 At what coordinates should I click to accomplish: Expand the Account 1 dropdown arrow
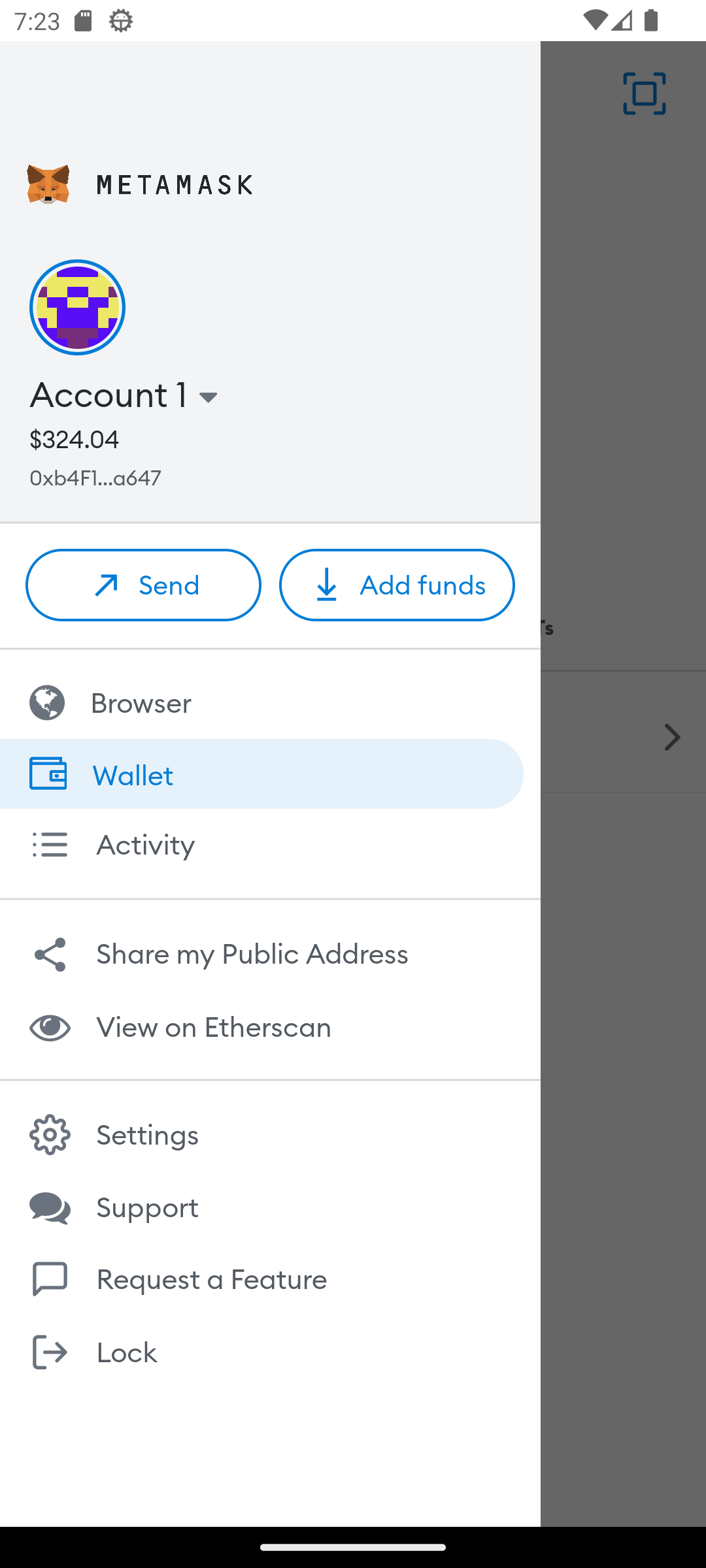tap(209, 397)
